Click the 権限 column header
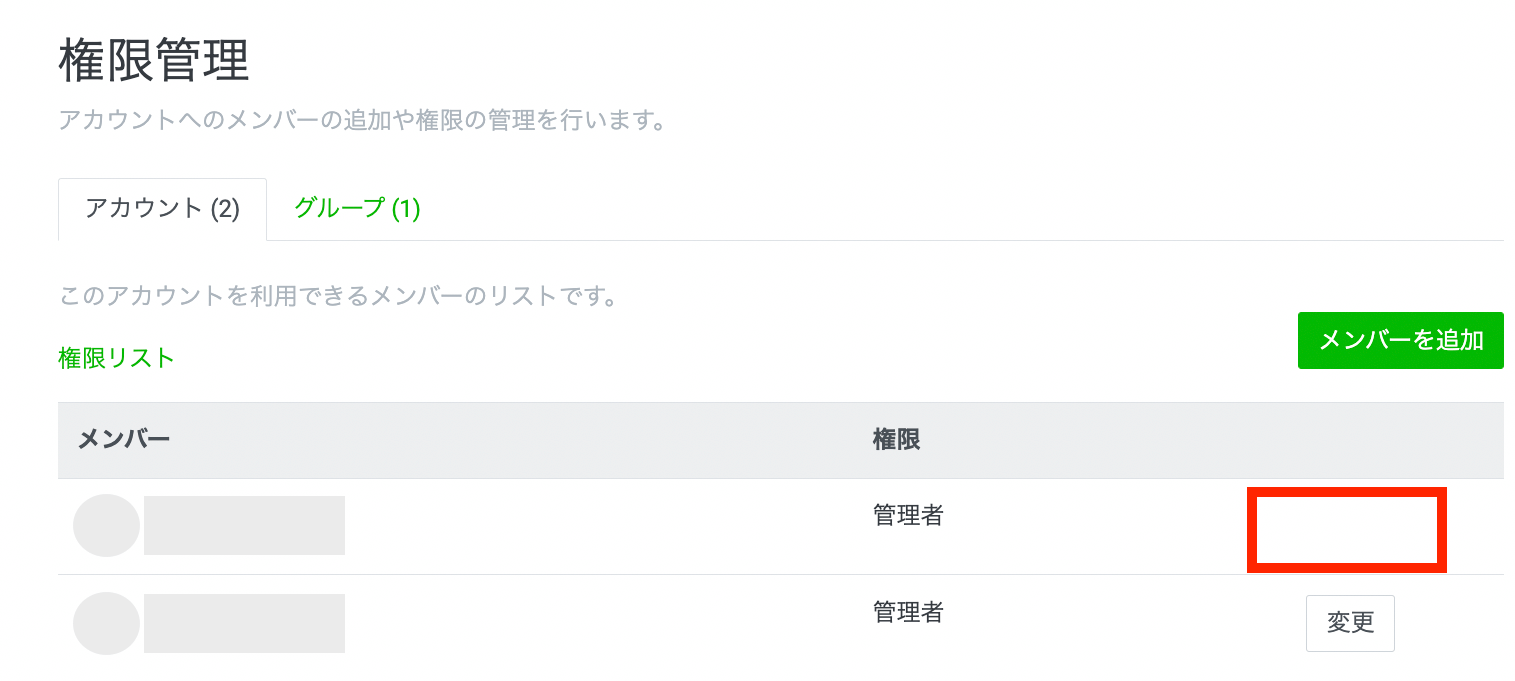Viewport: 1515px width, 681px height. tap(896, 440)
